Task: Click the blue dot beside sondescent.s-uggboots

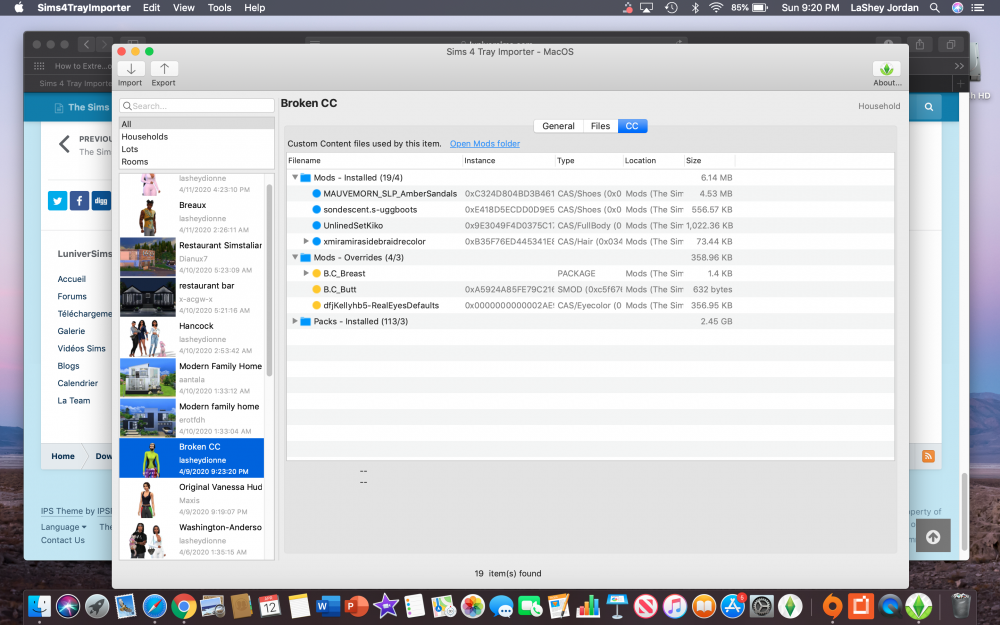Action: pos(316,209)
